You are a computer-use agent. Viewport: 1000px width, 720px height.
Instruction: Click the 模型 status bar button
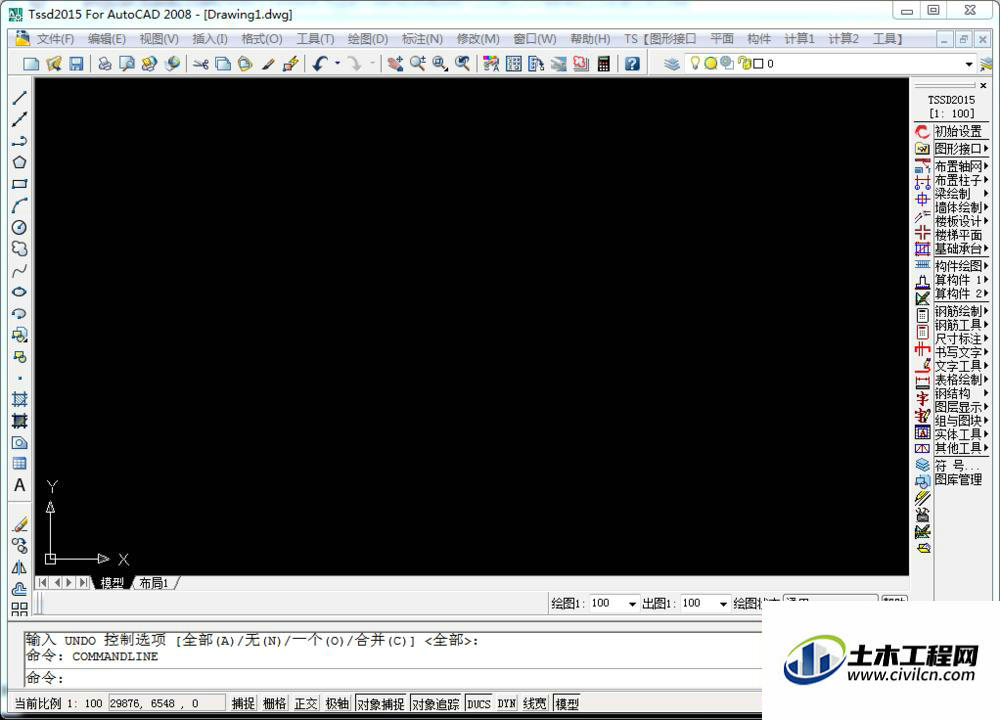click(x=567, y=703)
